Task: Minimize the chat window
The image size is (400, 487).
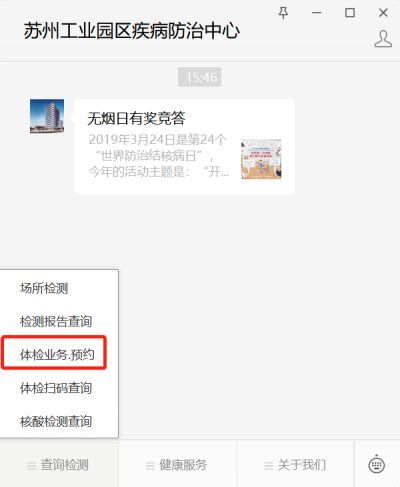Action: pyautogui.click(x=316, y=13)
